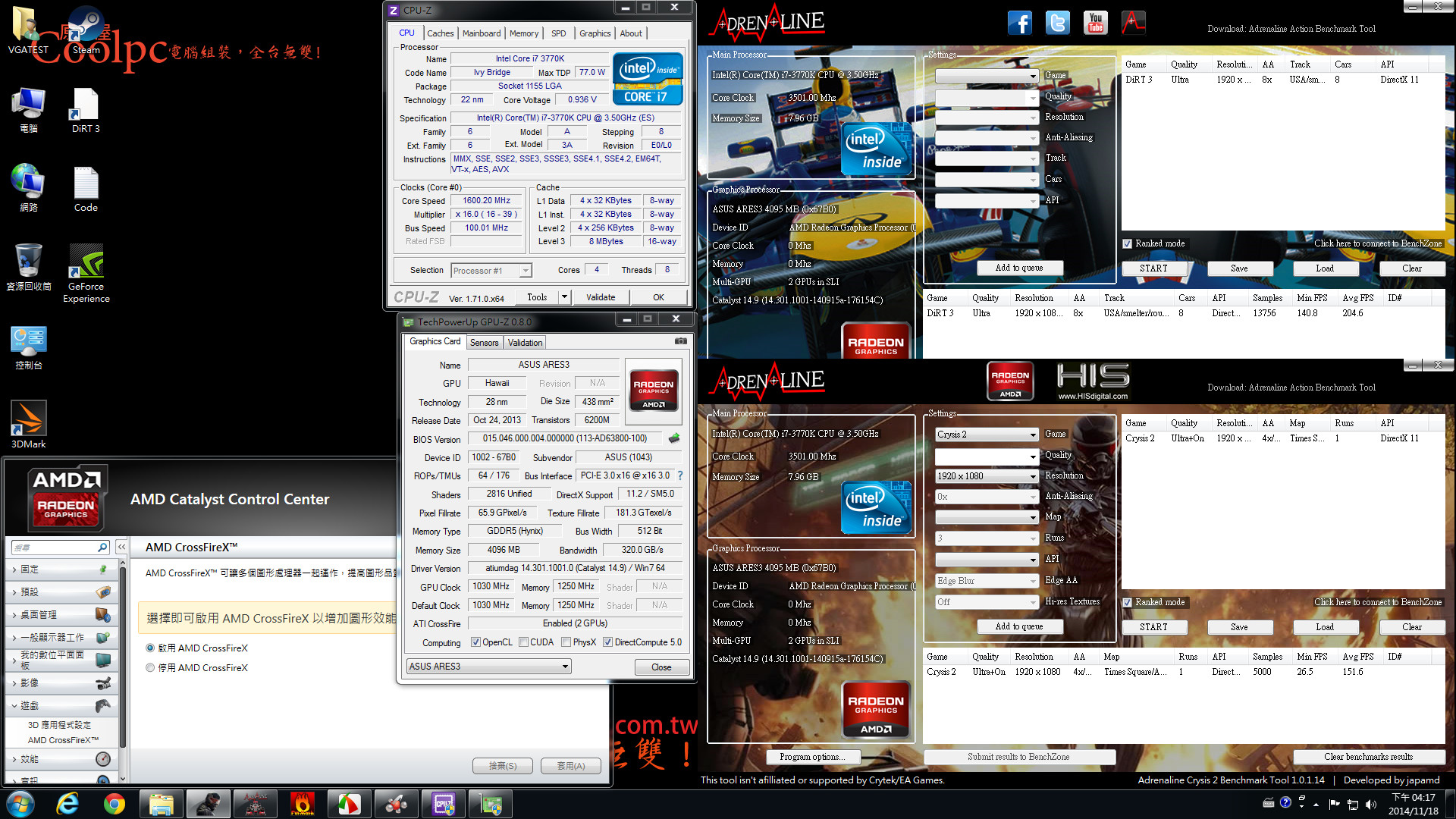Collapse the Catalyst sidebar with double-chevron button
Viewport: 1456px width, 819px height.
121,547
